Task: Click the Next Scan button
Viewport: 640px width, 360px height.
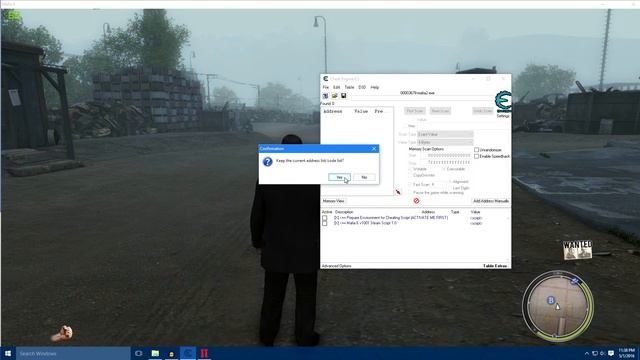Action: pyautogui.click(x=440, y=111)
